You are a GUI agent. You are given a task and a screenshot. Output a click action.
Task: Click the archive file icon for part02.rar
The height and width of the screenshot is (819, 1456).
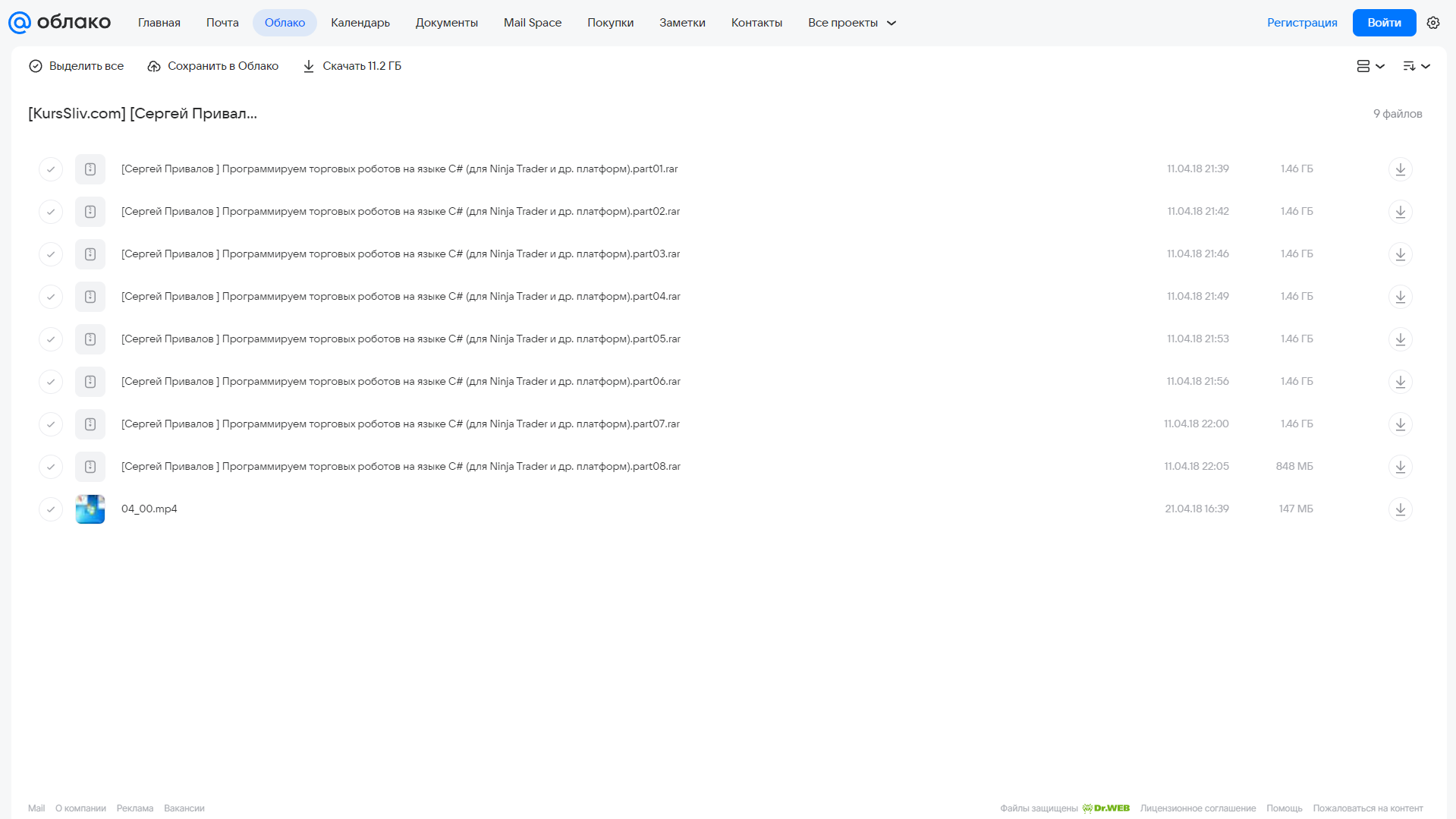(90, 212)
